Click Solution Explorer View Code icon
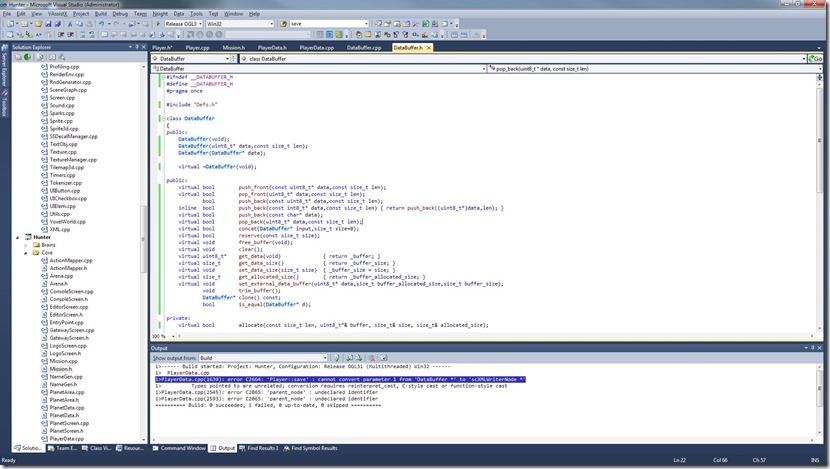The height and width of the screenshot is (469, 830). pos(52,57)
